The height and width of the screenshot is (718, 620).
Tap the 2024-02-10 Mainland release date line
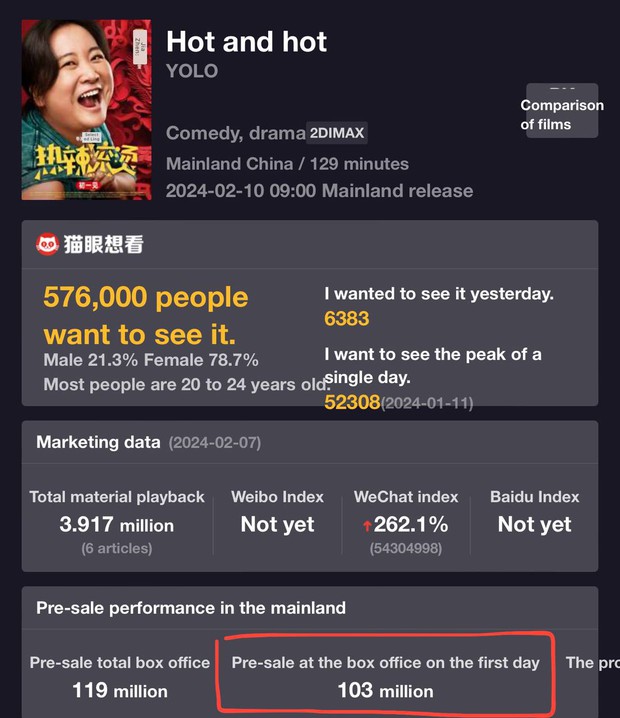pos(319,190)
